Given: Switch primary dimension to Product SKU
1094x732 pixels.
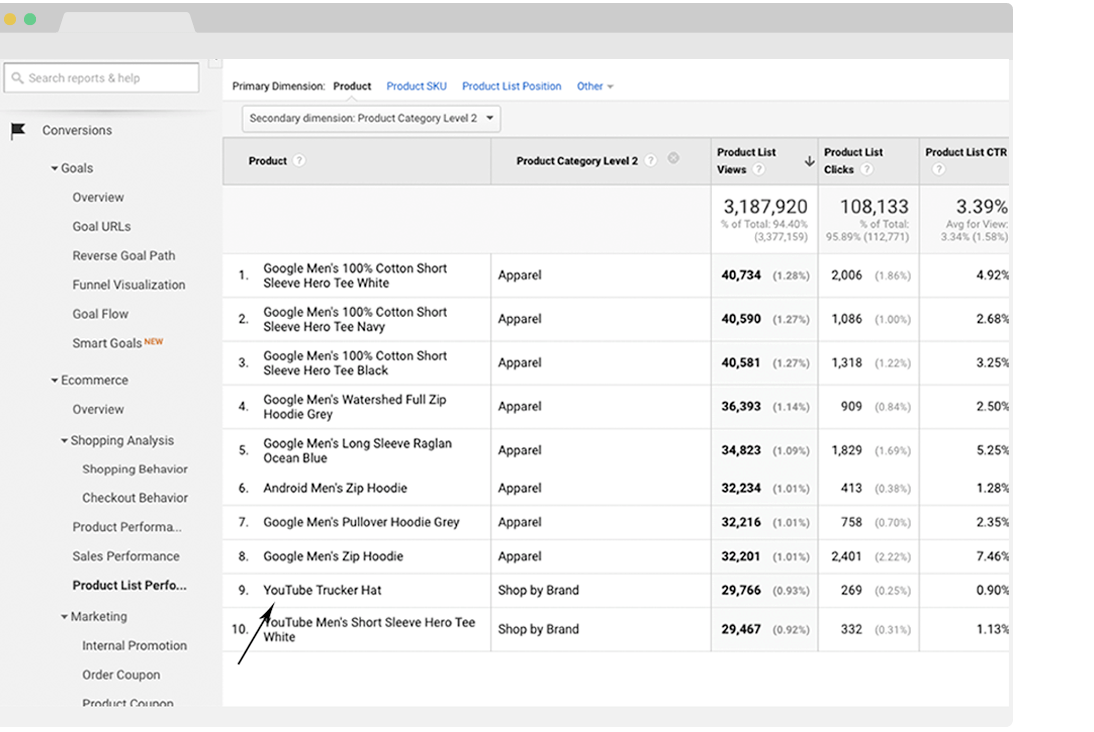Looking at the screenshot, I should coord(416,87).
